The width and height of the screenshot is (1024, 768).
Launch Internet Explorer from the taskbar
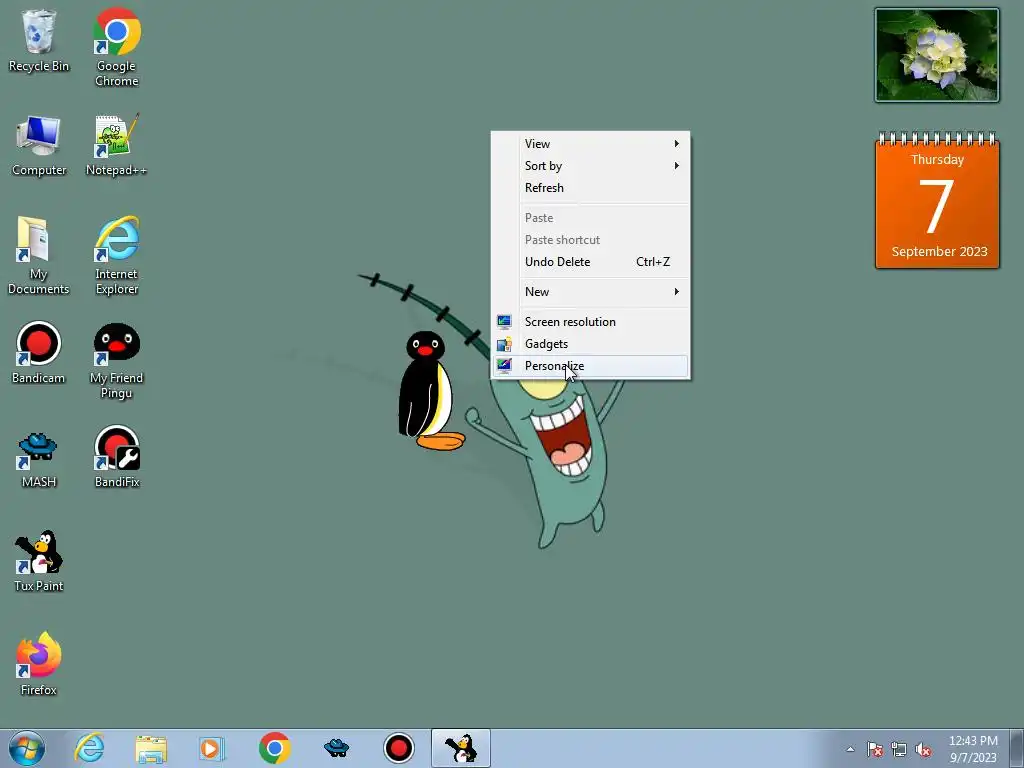click(89, 748)
